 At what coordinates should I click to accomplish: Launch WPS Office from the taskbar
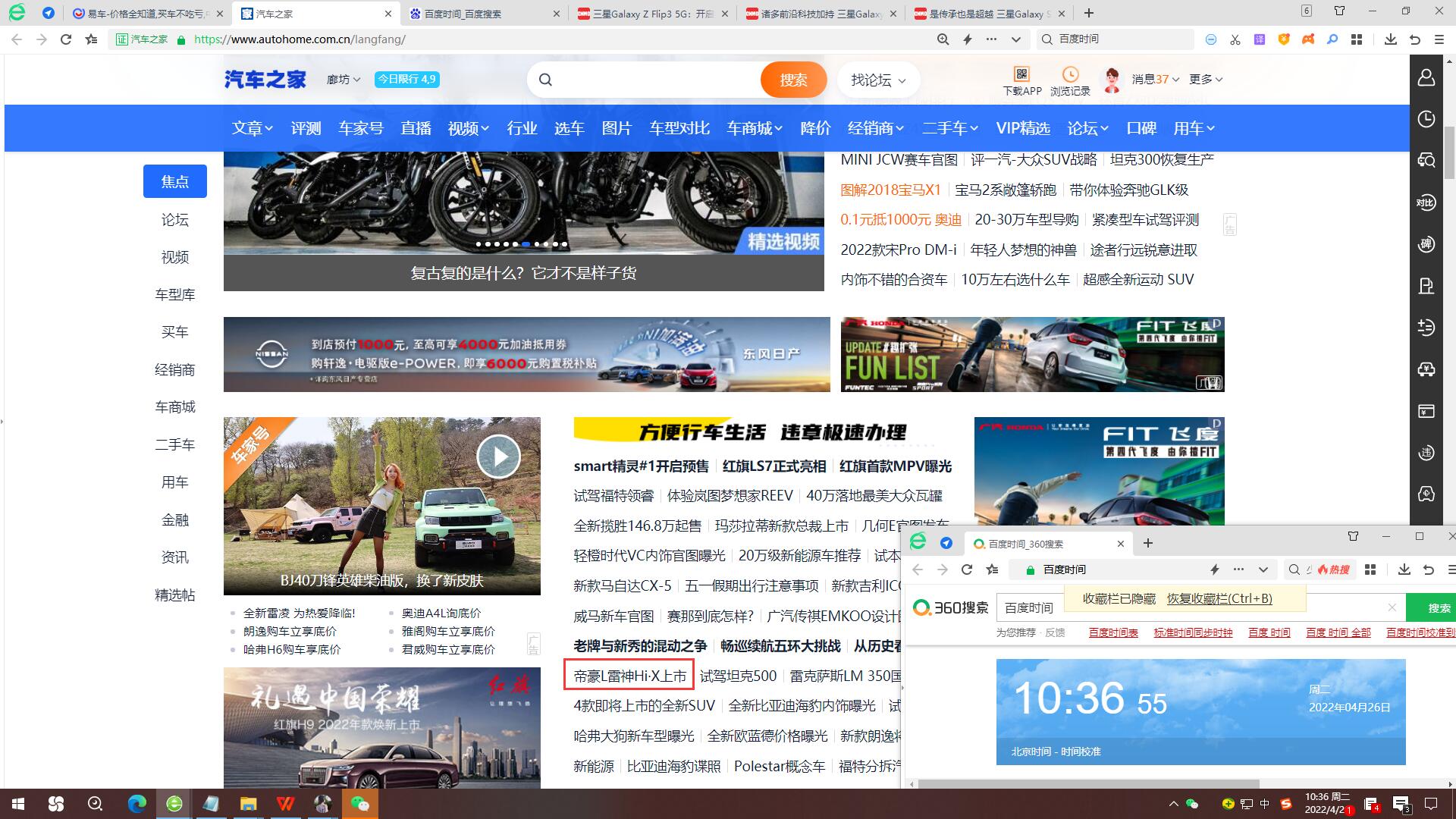[x=285, y=804]
